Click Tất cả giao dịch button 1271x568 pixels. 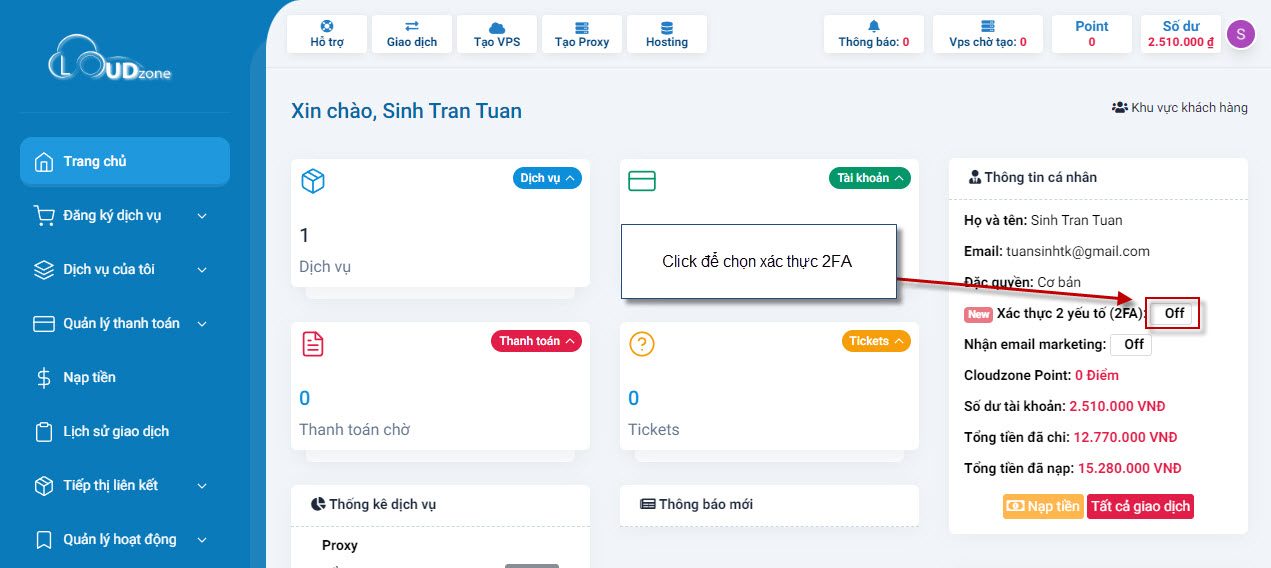pyautogui.click(x=1140, y=506)
